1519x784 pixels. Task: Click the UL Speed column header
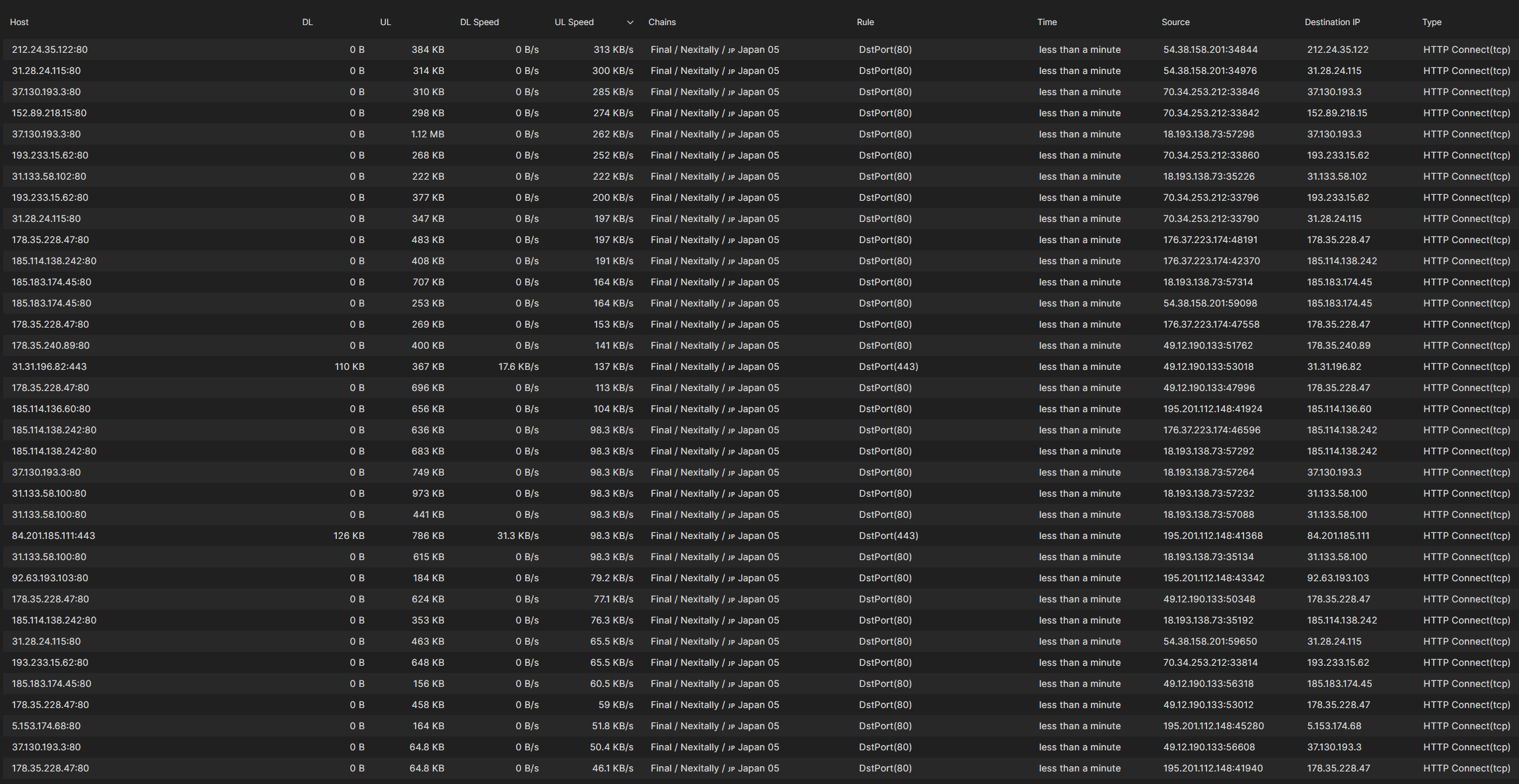tap(574, 22)
